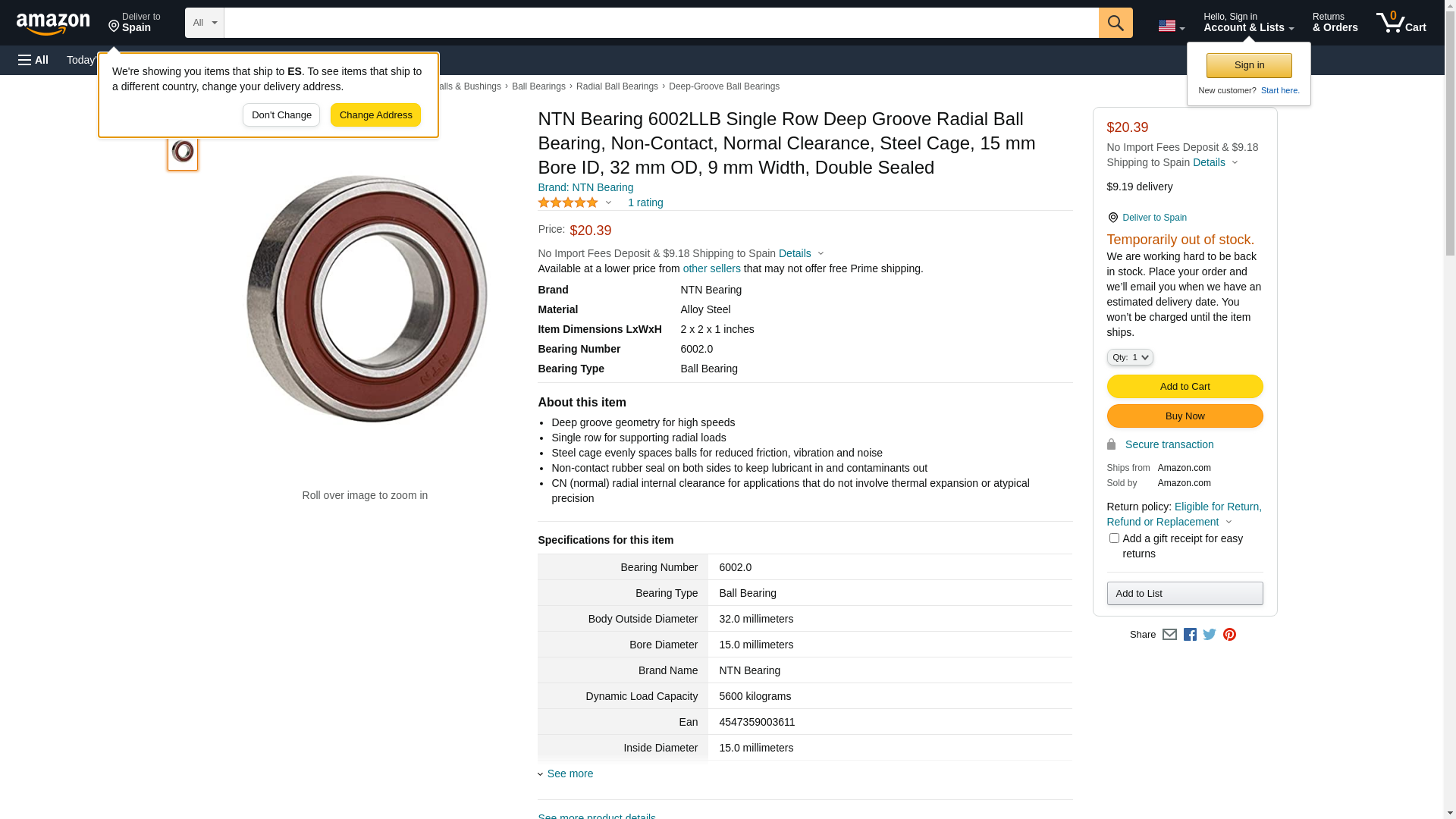
Task: Open the All hamburger menu
Action: [x=33, y=60]
